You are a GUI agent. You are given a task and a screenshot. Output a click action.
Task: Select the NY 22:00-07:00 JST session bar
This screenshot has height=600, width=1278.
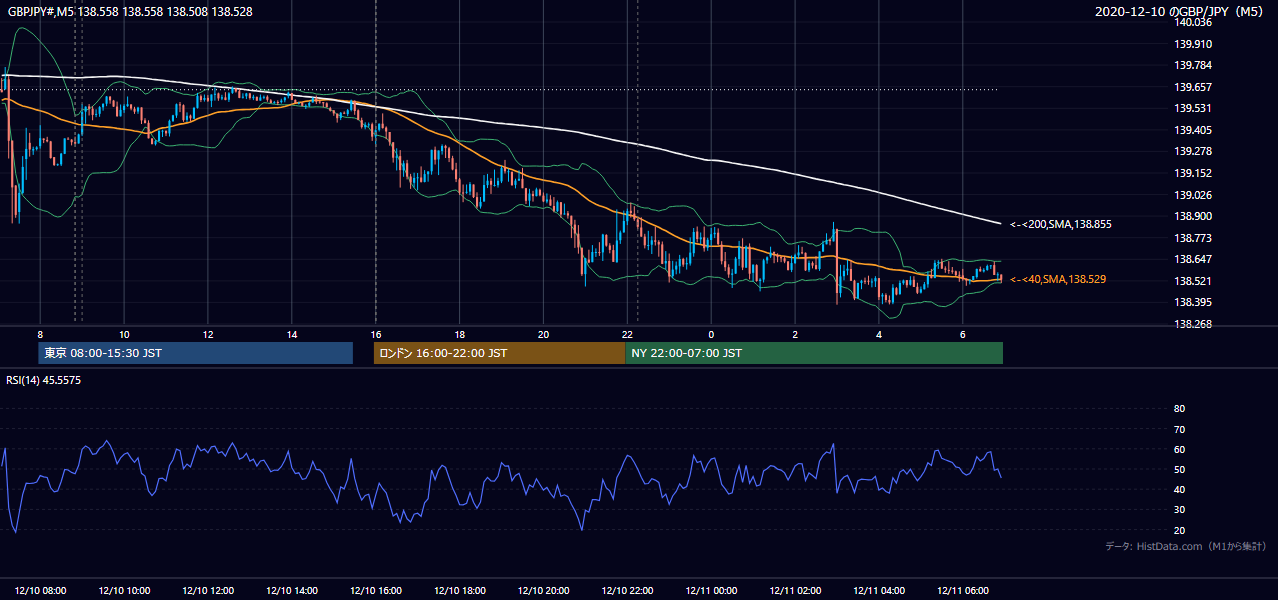pyautogui.click(x=814, y=353)
